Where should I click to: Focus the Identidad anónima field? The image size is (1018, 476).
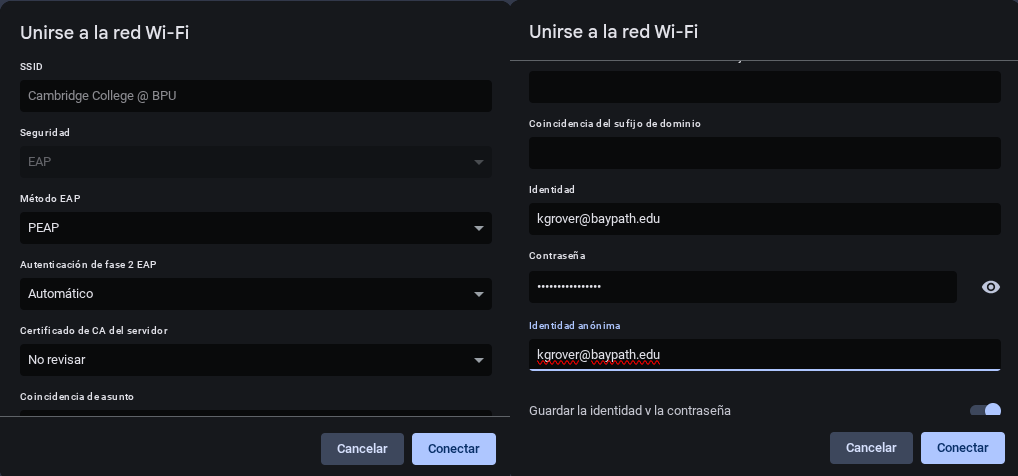[764, 354]
